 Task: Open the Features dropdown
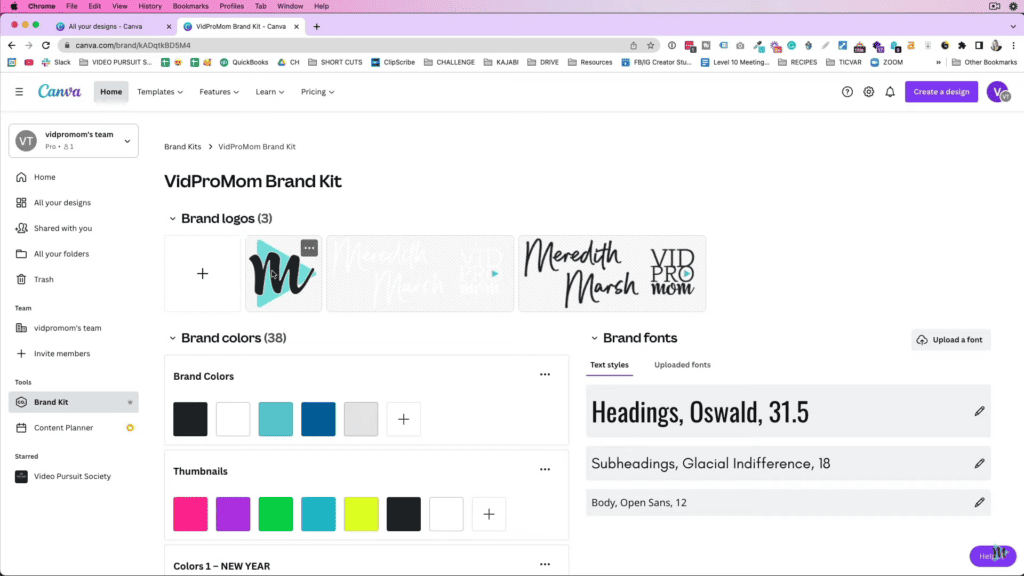(219, 92)
